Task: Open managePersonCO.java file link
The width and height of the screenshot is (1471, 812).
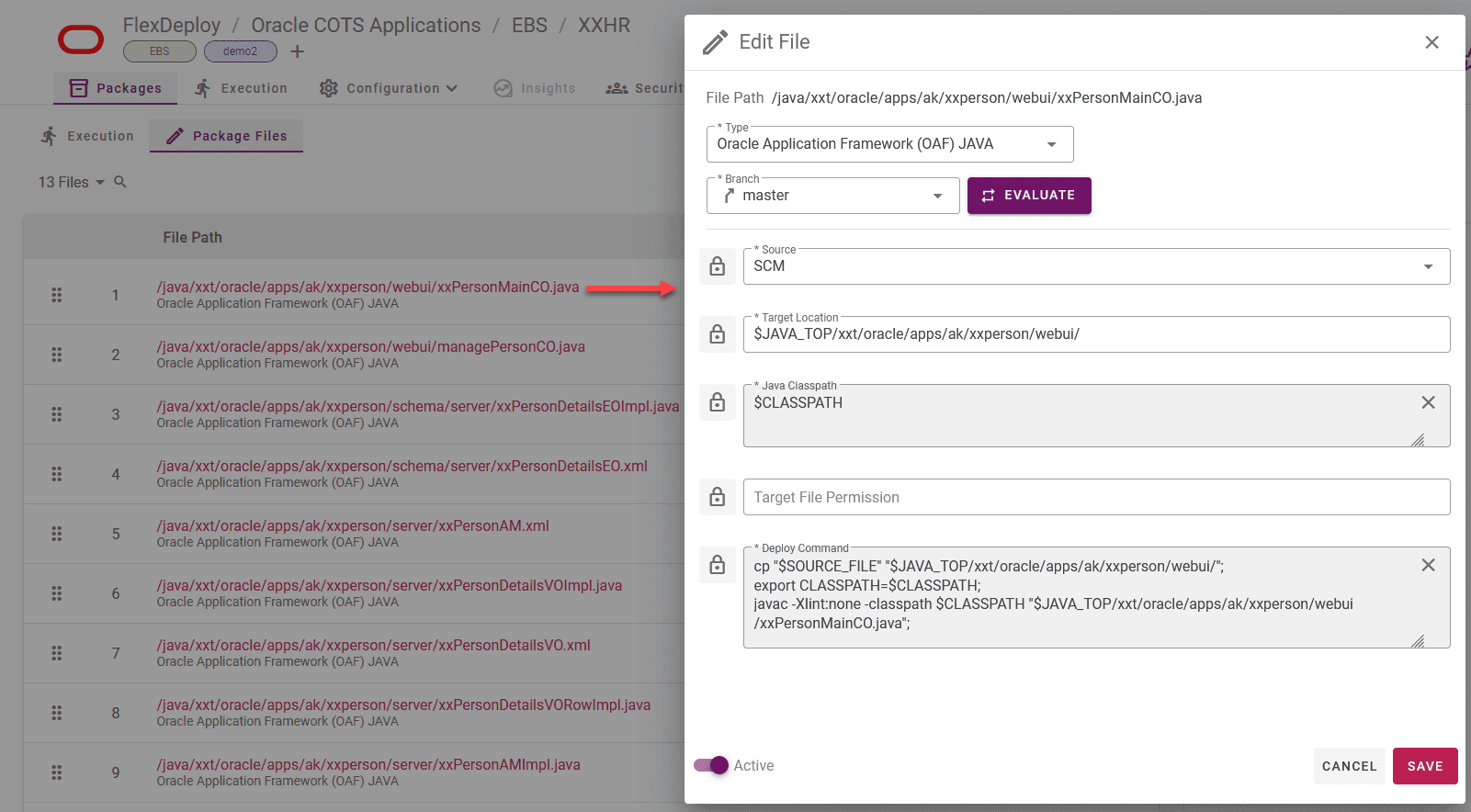Action: (x=370, y=346)
